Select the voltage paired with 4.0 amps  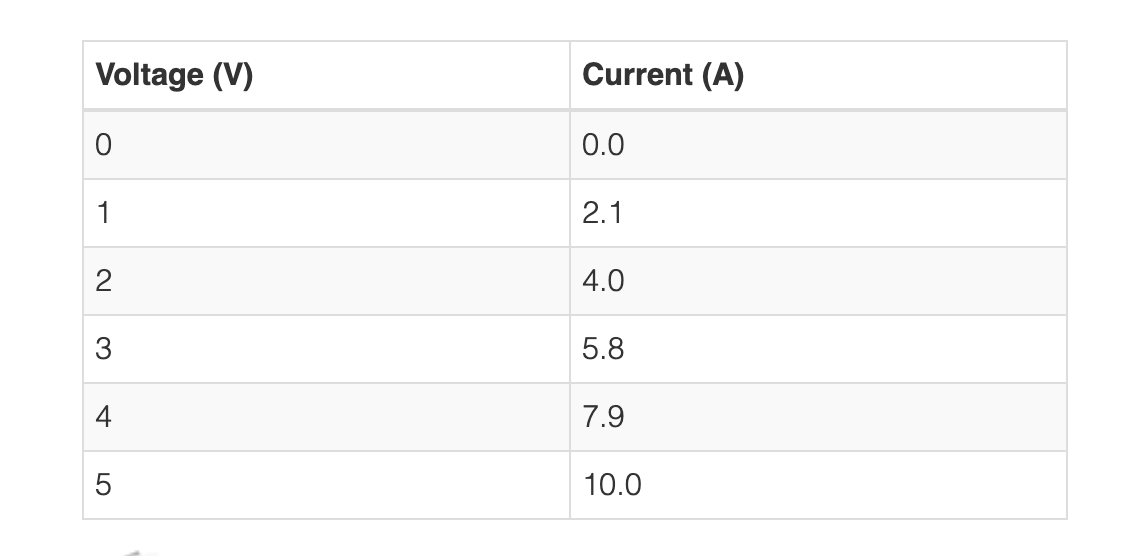[326, 281]
